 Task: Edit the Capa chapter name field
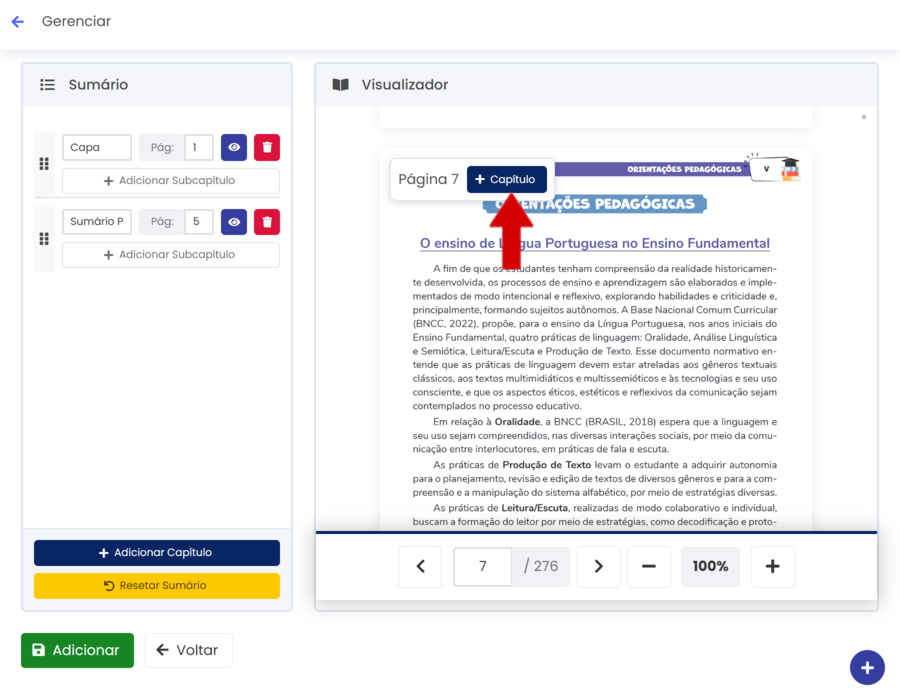[x=97, y=147]
